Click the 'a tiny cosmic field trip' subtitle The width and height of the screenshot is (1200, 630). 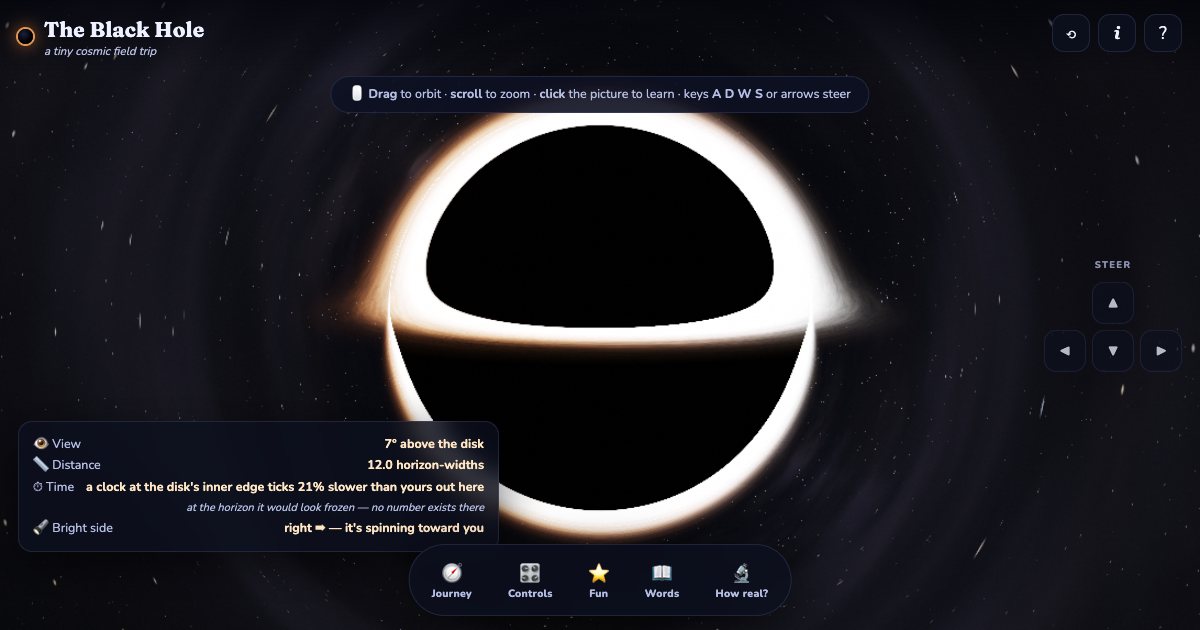[100, 51]
